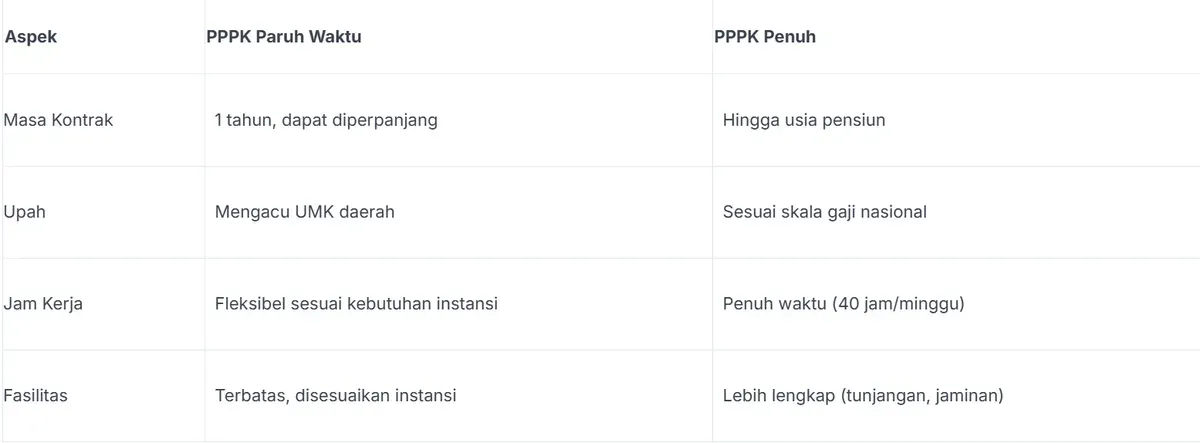Select the Fasilitas row label
This screenshot has height=443, width=1200.
point(36,396)
